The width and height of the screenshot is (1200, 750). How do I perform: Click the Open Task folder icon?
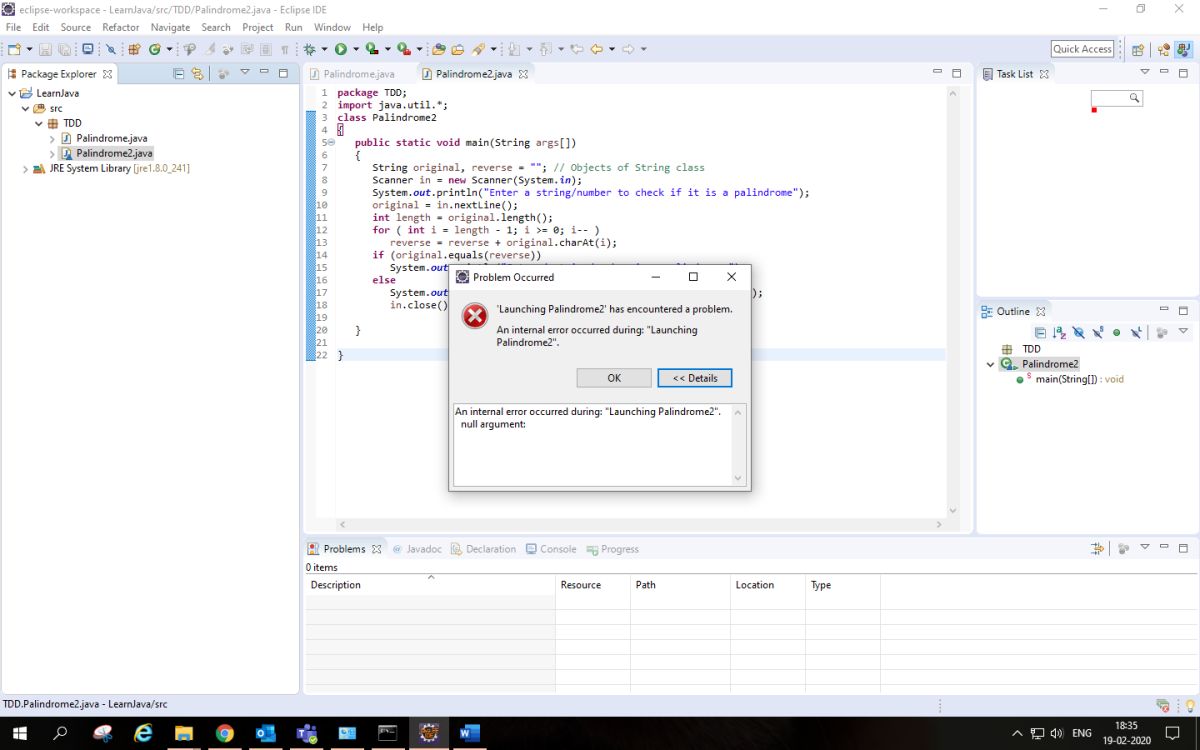click(x=457, y=49)
